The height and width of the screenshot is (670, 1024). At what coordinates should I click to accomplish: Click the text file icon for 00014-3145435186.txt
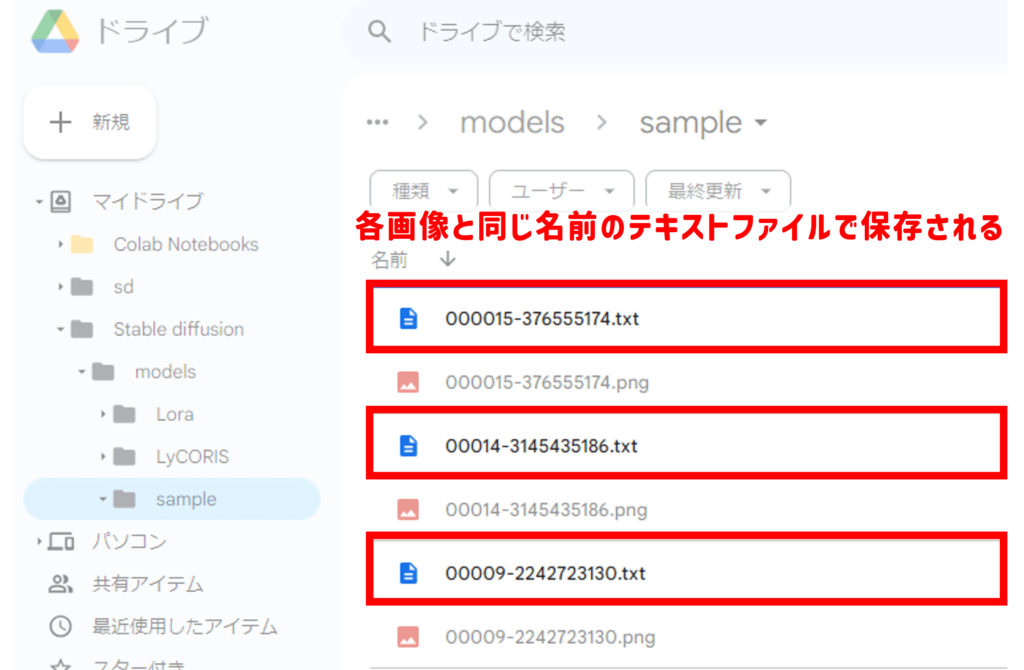[408, 446]
